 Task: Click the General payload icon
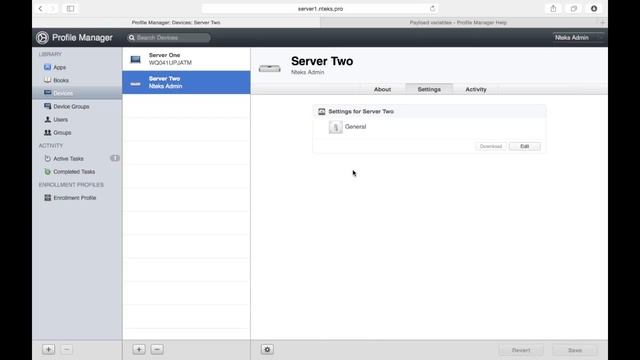pyautogui.click(x=336, y=127)
